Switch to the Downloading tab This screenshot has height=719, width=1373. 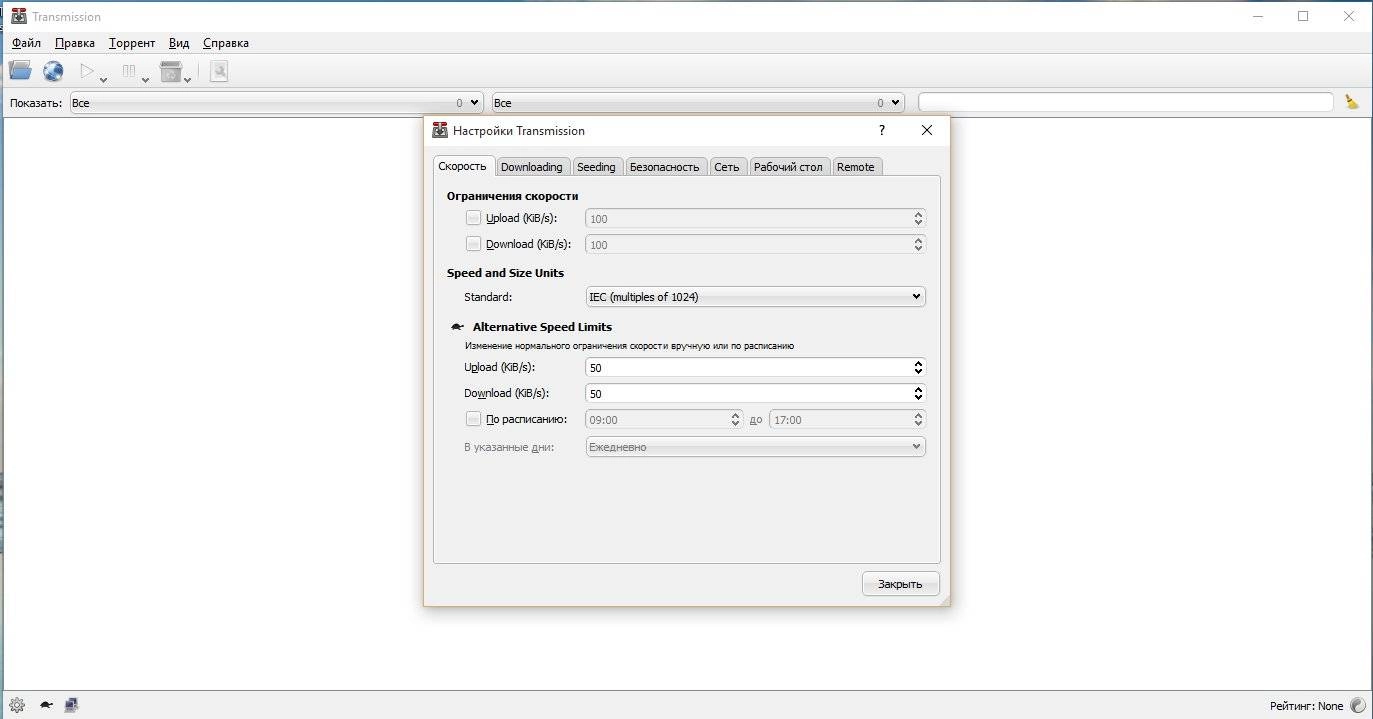(531, 167)
